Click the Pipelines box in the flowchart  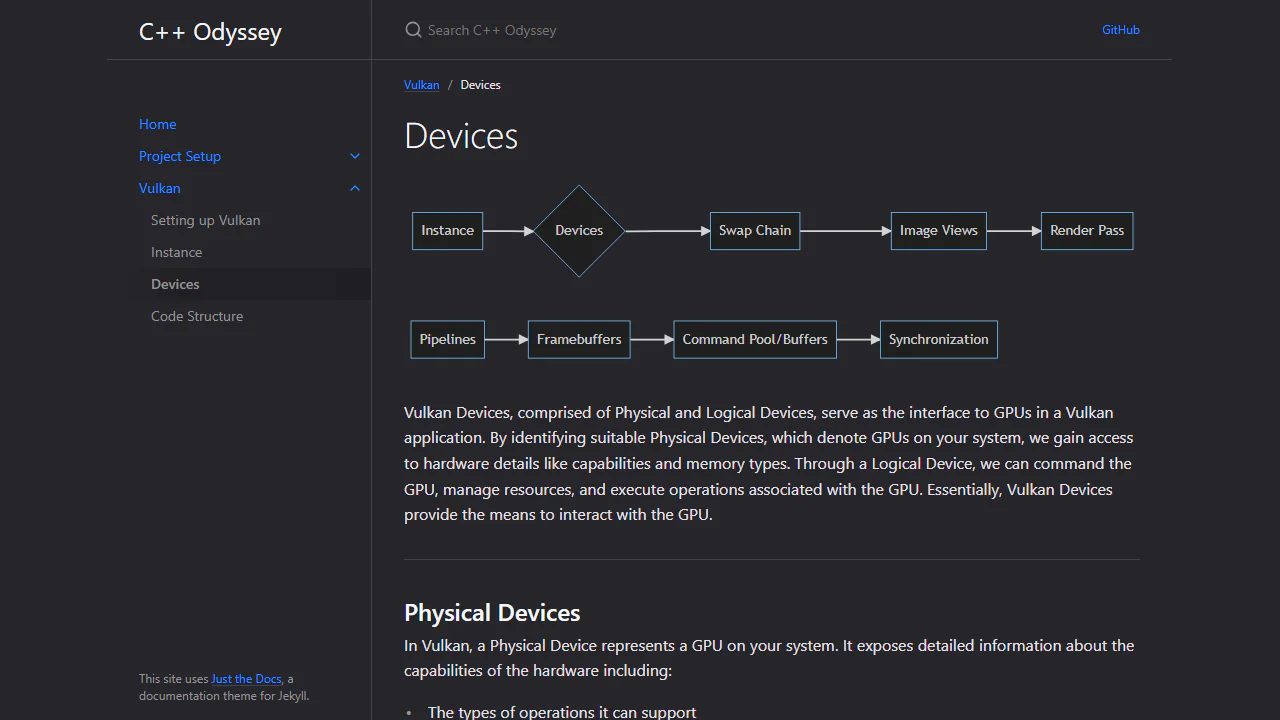(447, 339)
